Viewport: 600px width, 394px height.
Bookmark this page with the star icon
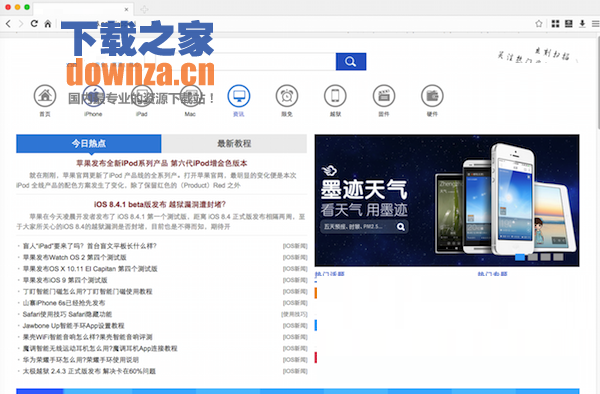539,24
